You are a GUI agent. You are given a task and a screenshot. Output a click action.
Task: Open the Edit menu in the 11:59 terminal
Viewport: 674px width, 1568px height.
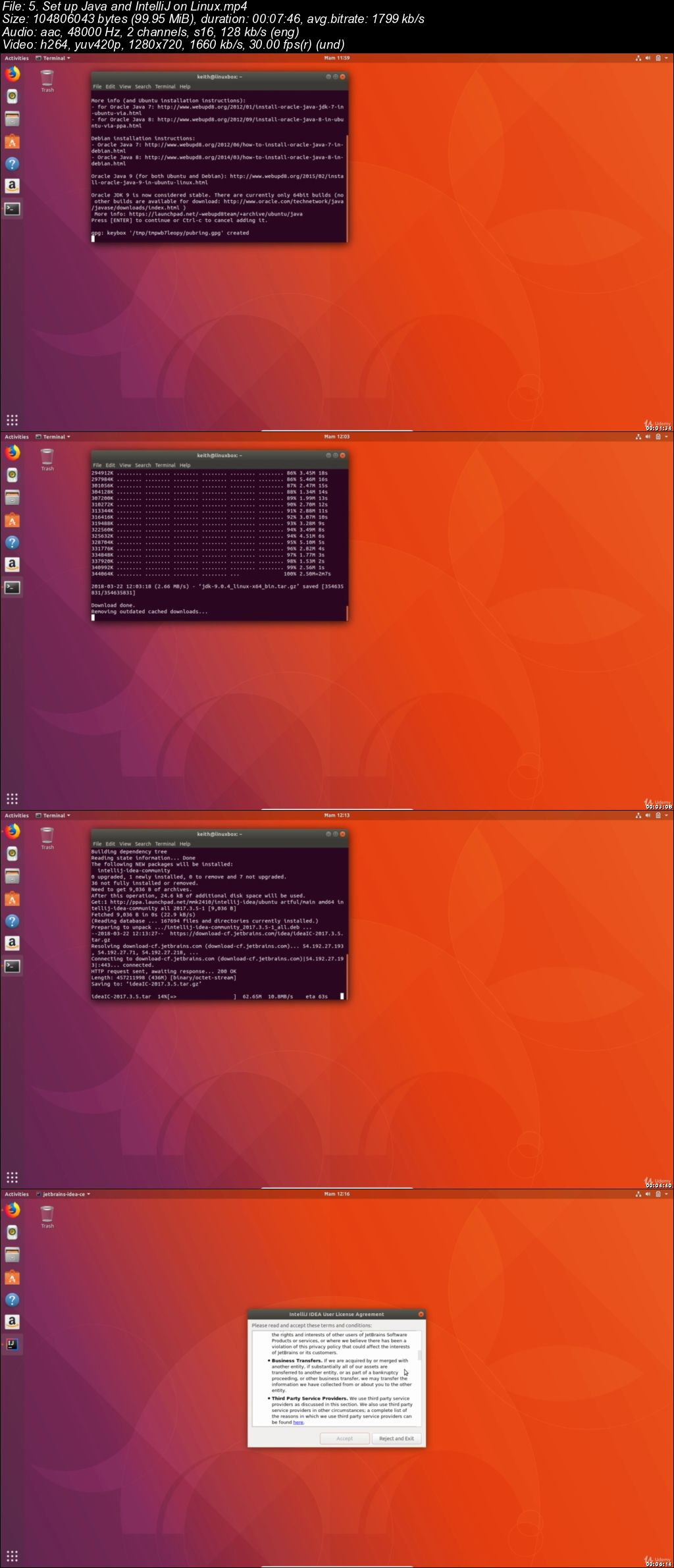110,86
